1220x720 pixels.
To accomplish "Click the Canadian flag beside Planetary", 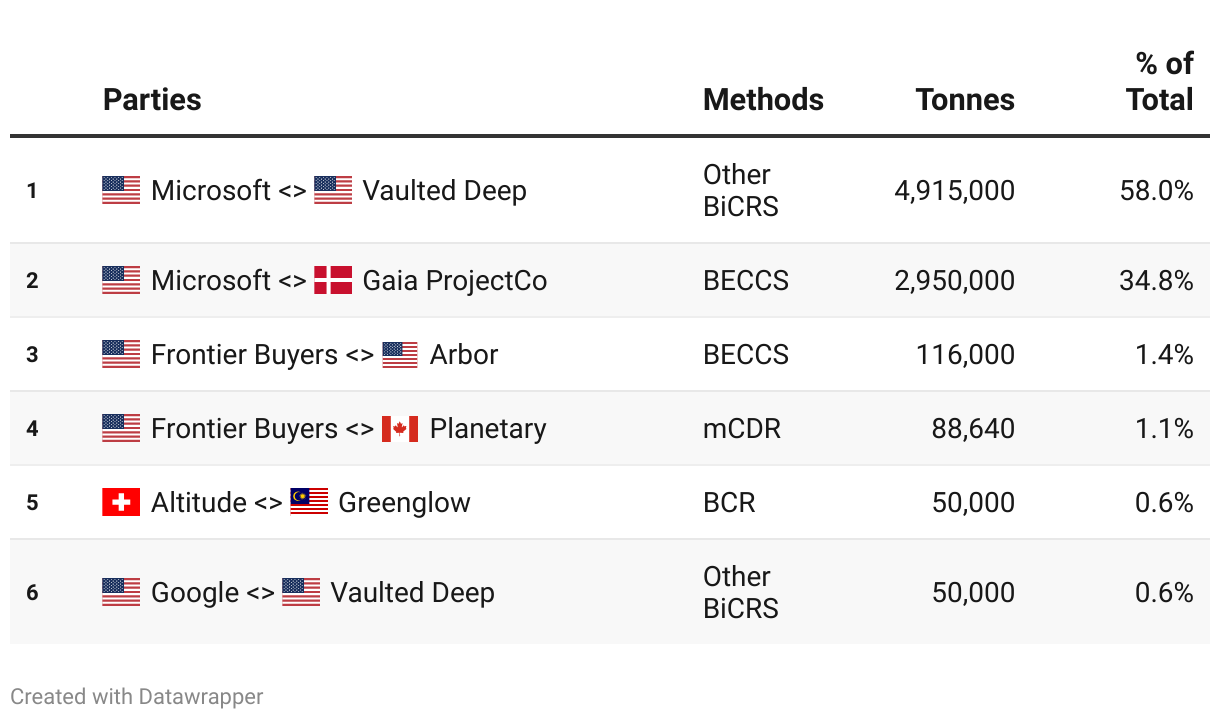I will pyautogui.click(x=400, y=429).
